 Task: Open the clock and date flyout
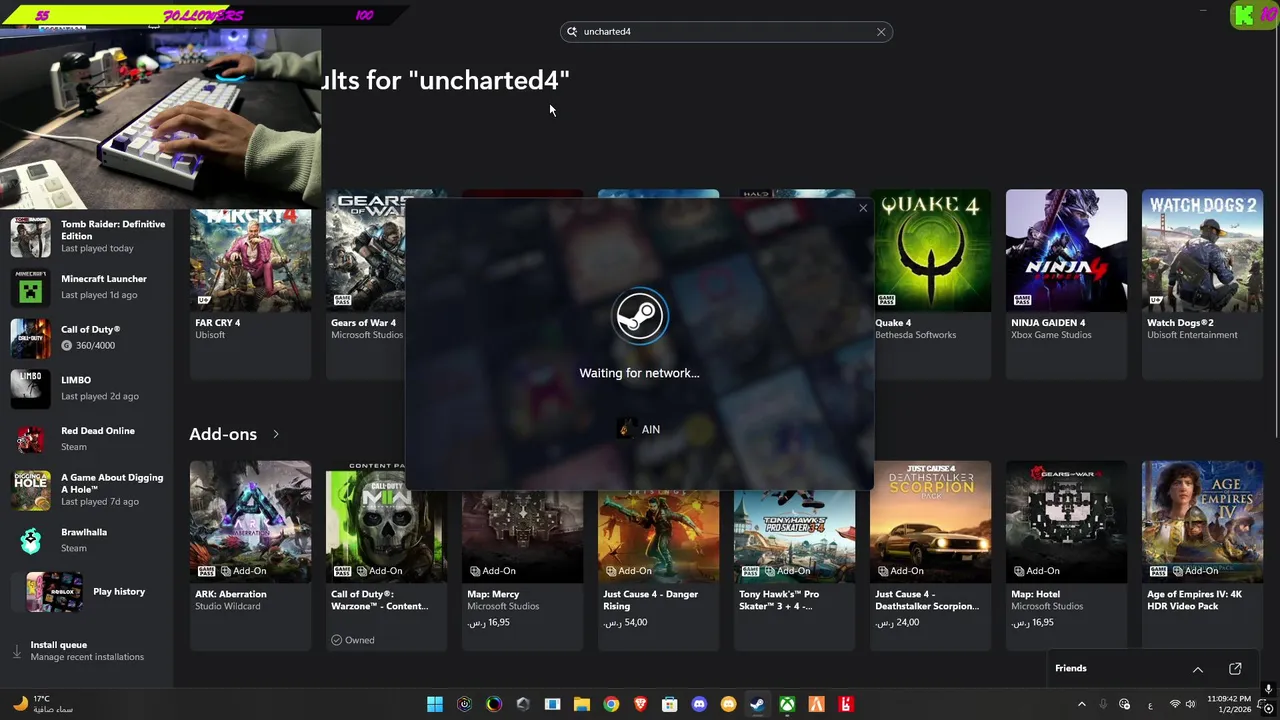tap(1229, 704)
